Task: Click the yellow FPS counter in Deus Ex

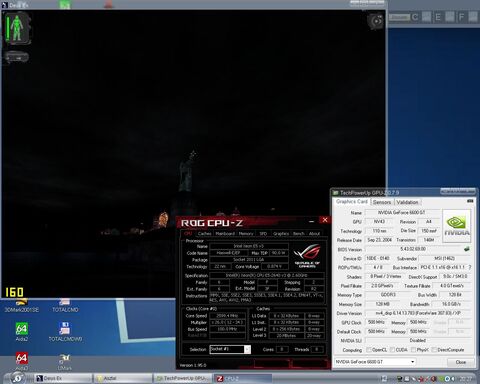Action: (x=14, y=292)
